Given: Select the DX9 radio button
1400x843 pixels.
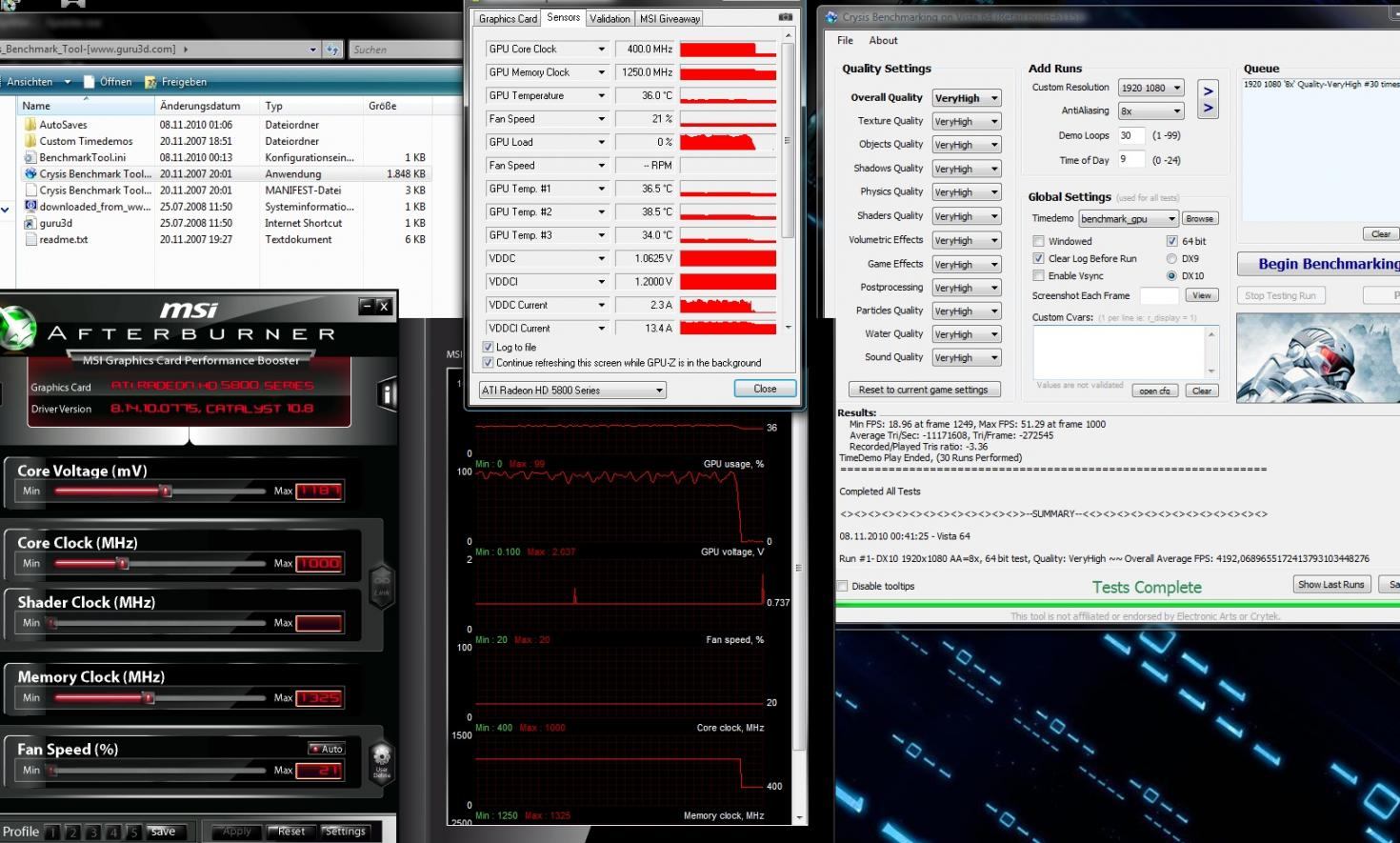Looking at the screenshot, I should tap(1171, 258).
